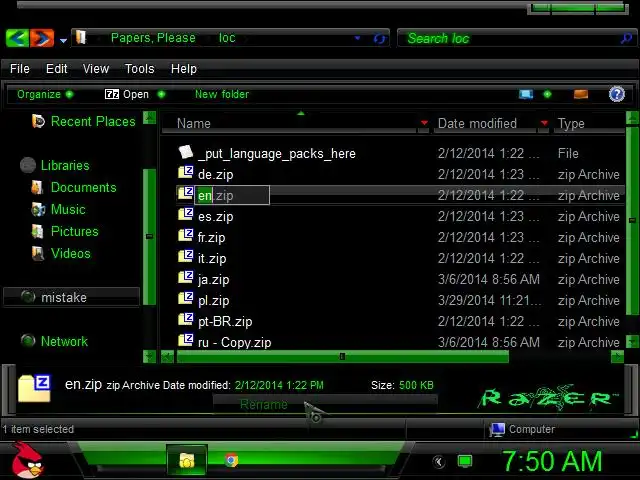640x480 pixels.
Task: Sort by the Name column header
Action: pyautogui.click(x=193, y=123)
